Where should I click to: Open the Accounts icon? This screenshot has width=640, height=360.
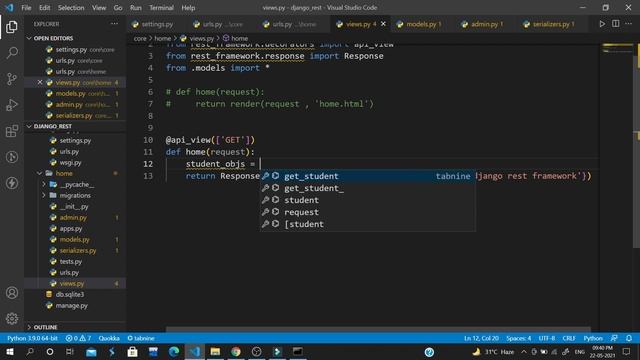(x=12, y=293)
